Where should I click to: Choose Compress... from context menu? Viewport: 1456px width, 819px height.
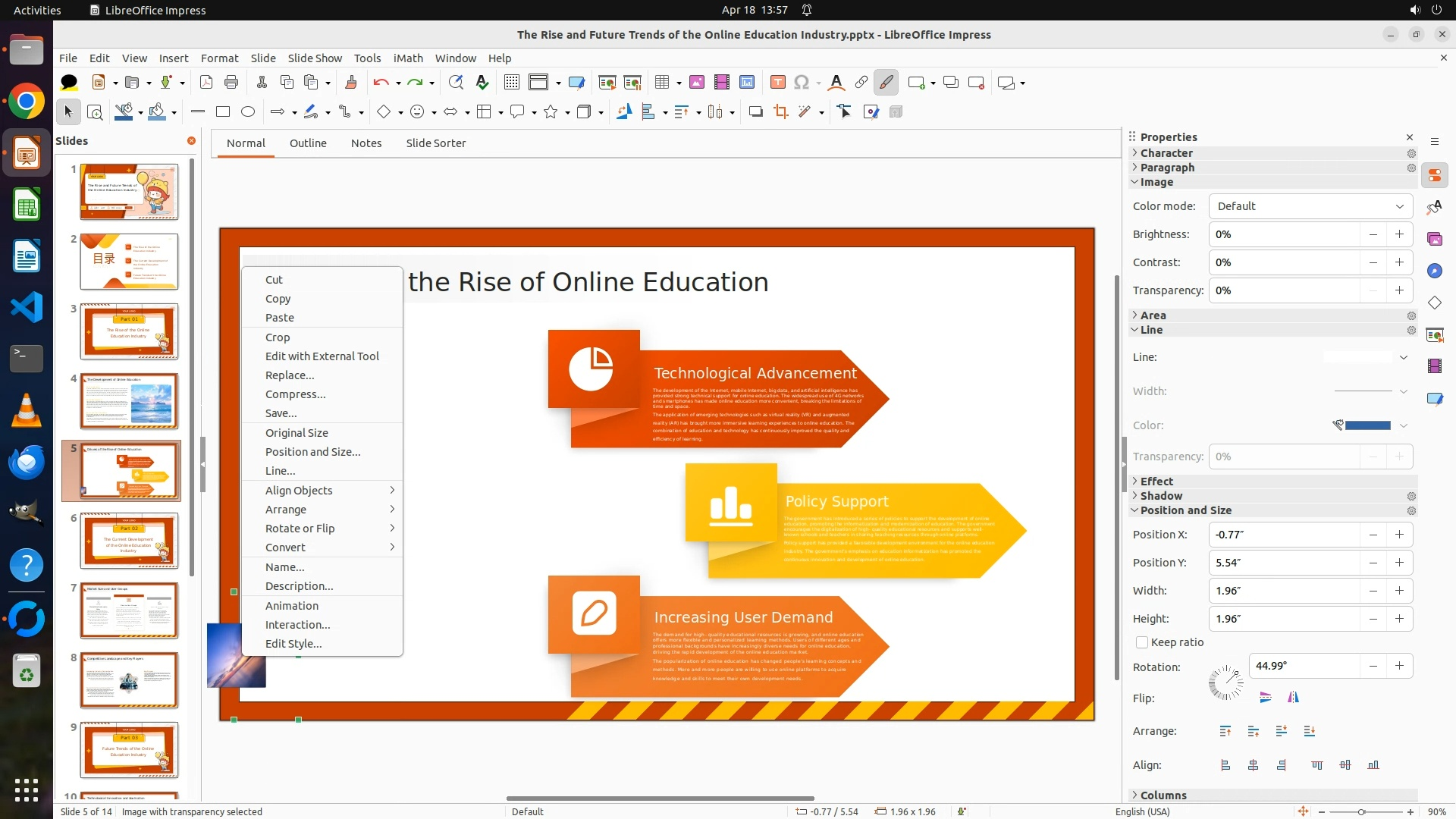click(x=295, y=394)
